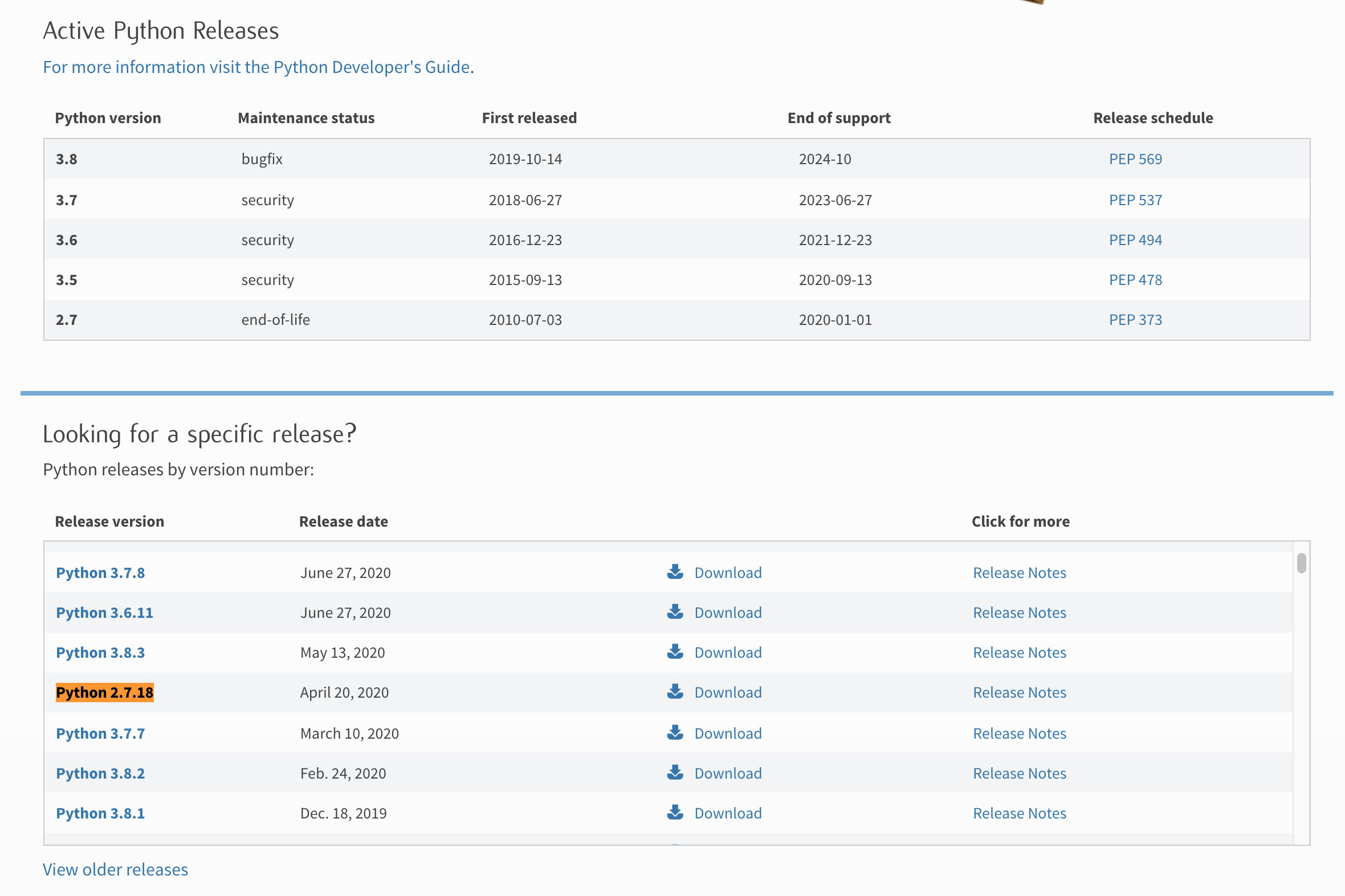This screenshot has width=1345, height=896.
Task: Click download icon for Python 2.7.18
Action: tap(675, 692)
